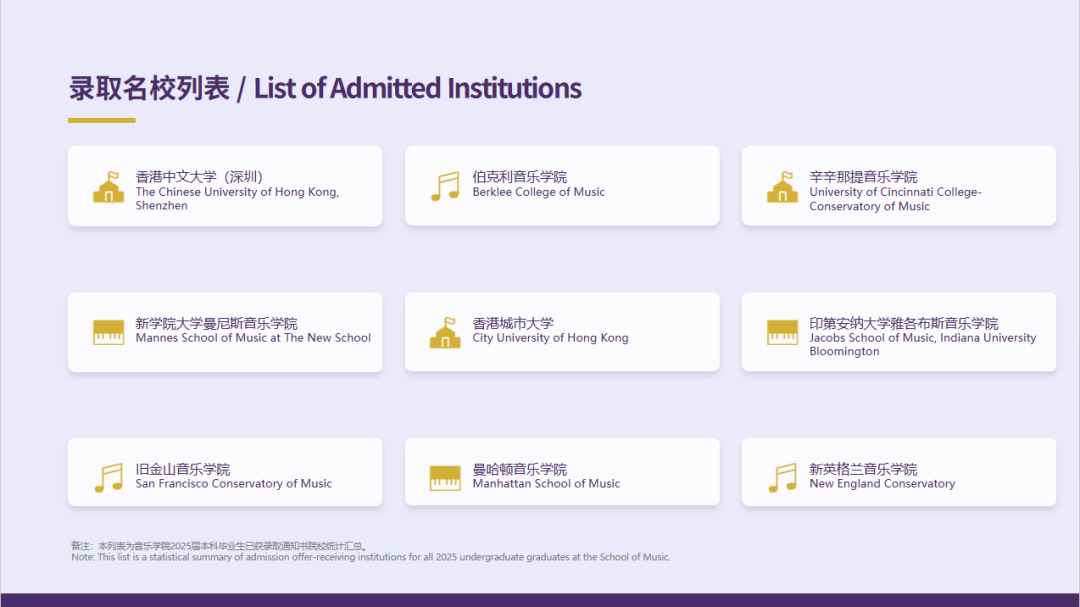Click the Chinese text 旧金山音乐学院

click(183, 469)
